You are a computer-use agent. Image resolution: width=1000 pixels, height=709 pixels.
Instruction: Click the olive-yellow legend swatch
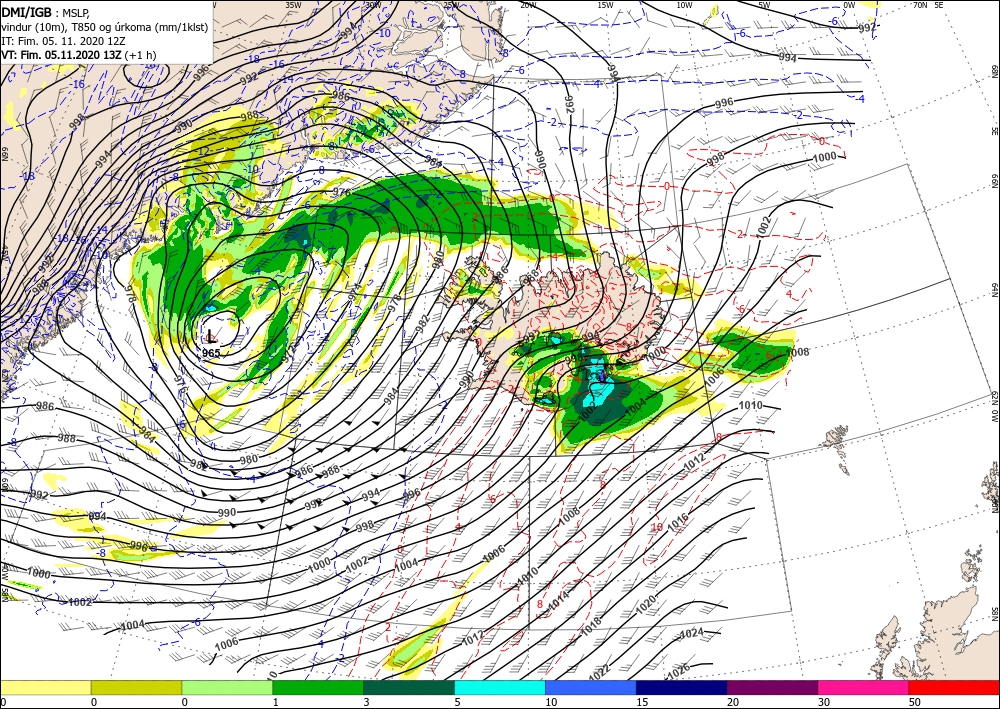coord(136,687)
